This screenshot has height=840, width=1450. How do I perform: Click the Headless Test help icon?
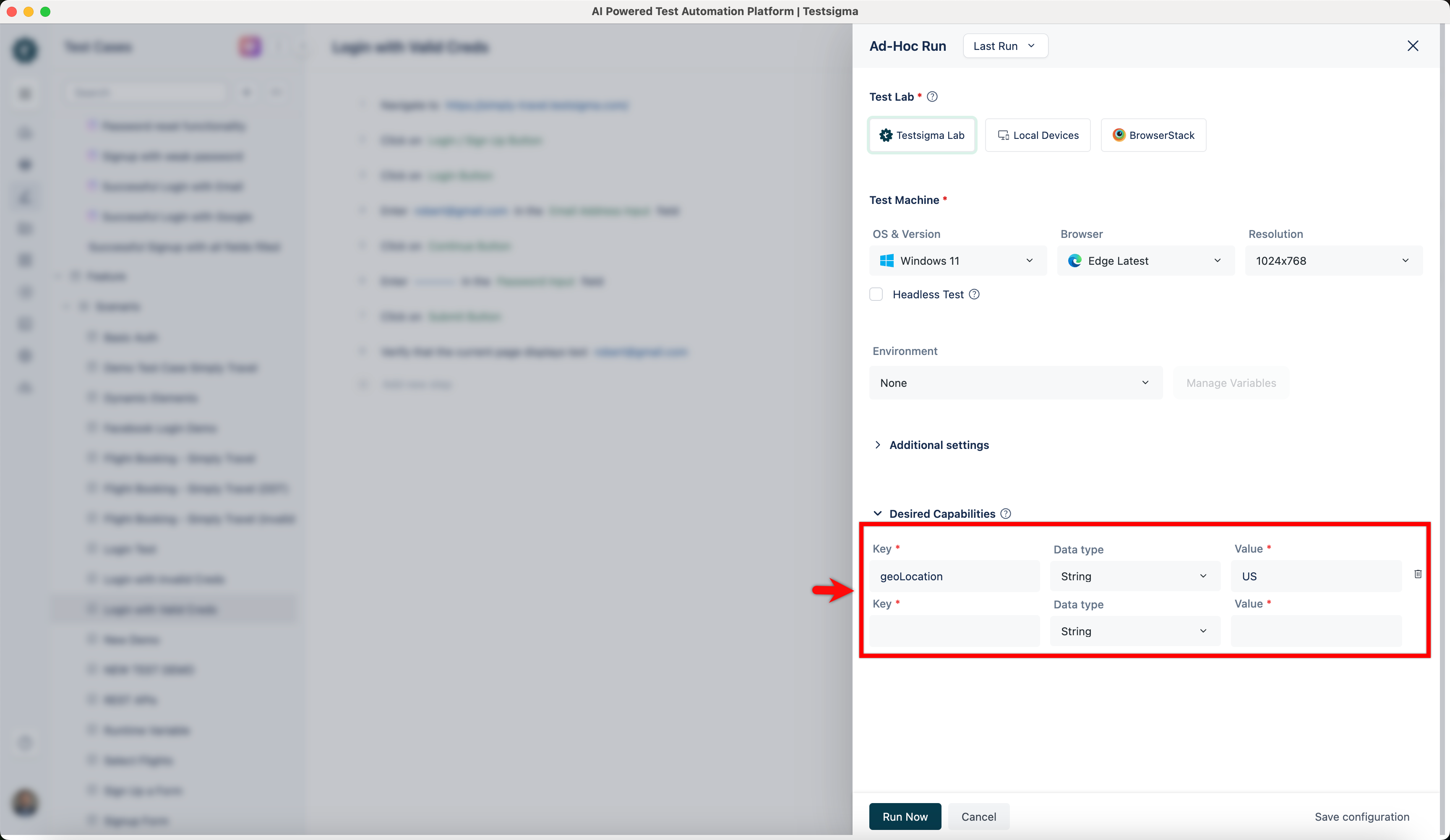974,295
